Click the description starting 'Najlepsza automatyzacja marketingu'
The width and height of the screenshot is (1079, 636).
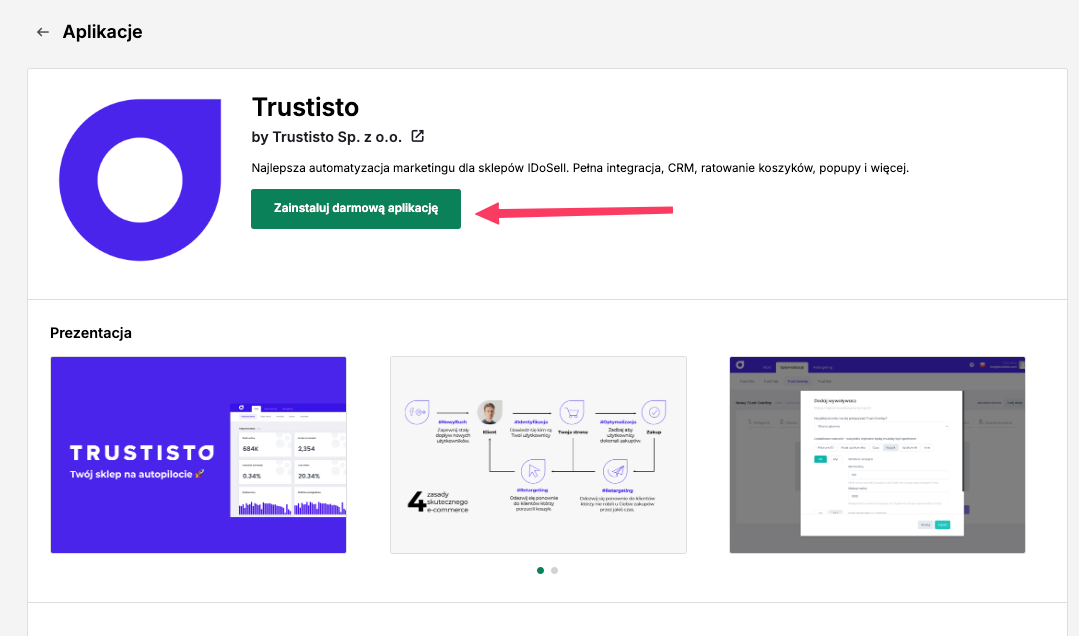580,168
